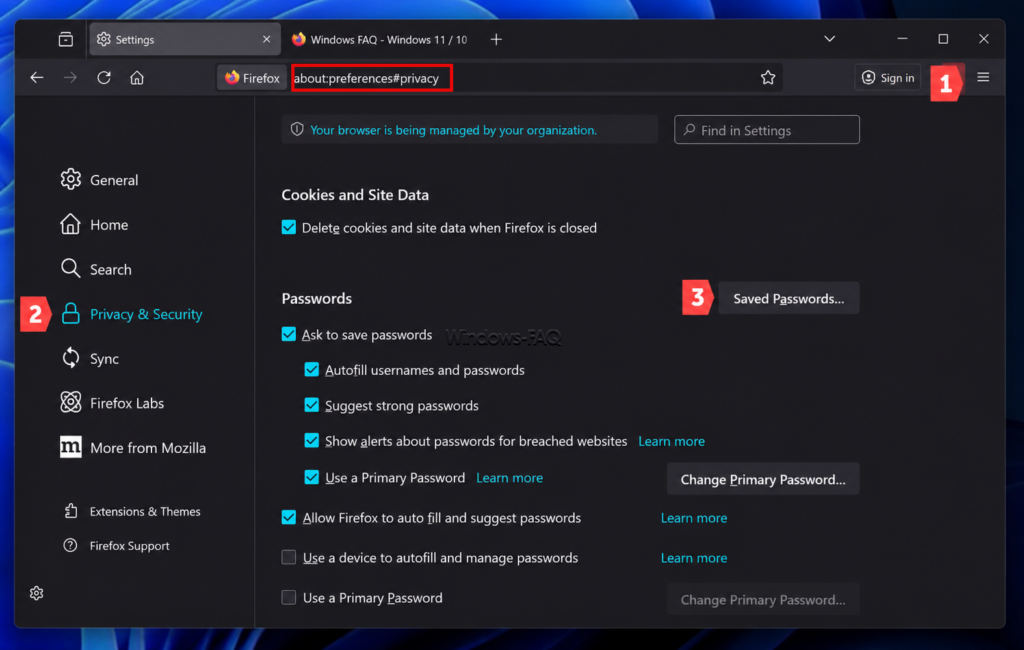Click the question mark Firefox Support icon
This screenshot has height=650, width=1024.
70,545
